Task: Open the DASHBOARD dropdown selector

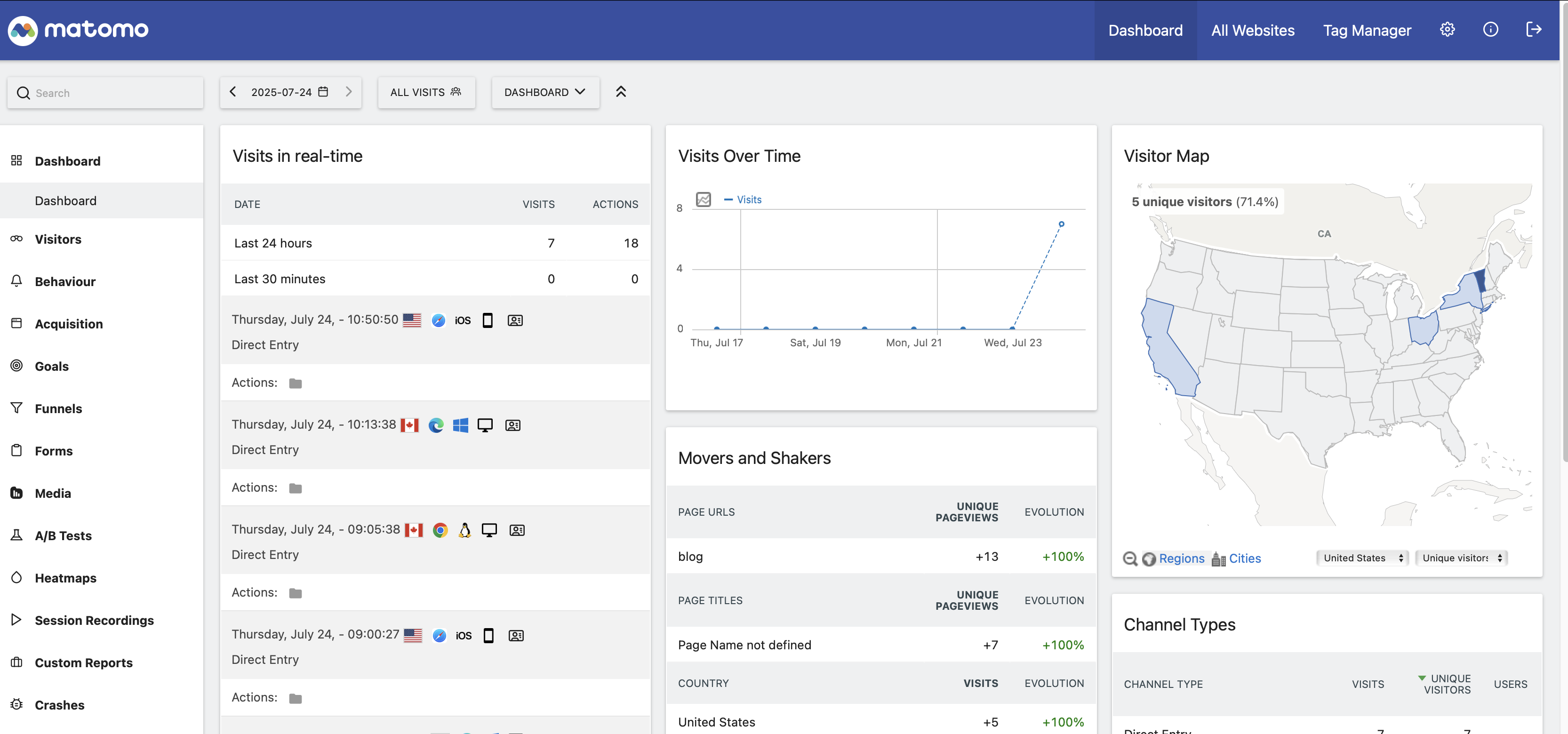Action: tap(545, 93)
